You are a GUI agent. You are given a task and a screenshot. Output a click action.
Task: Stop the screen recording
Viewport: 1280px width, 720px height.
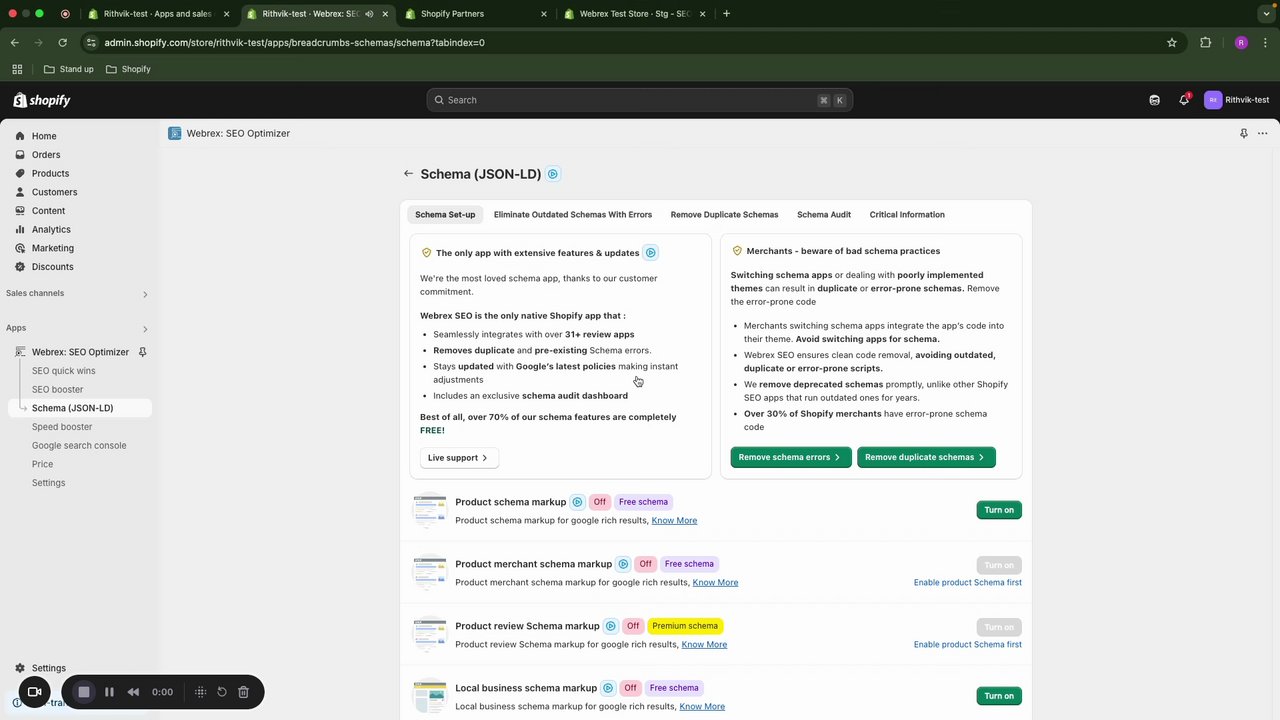84,692
